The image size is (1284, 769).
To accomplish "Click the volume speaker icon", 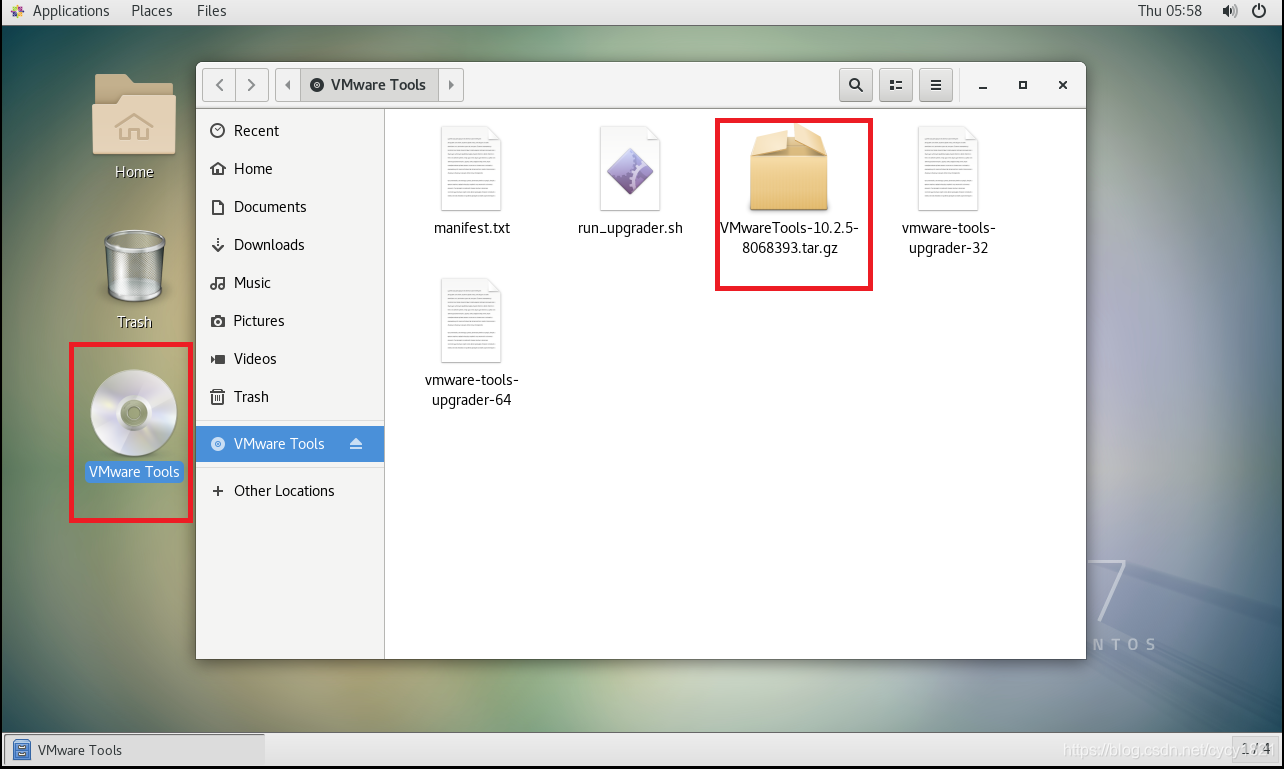I will 1230,11.
